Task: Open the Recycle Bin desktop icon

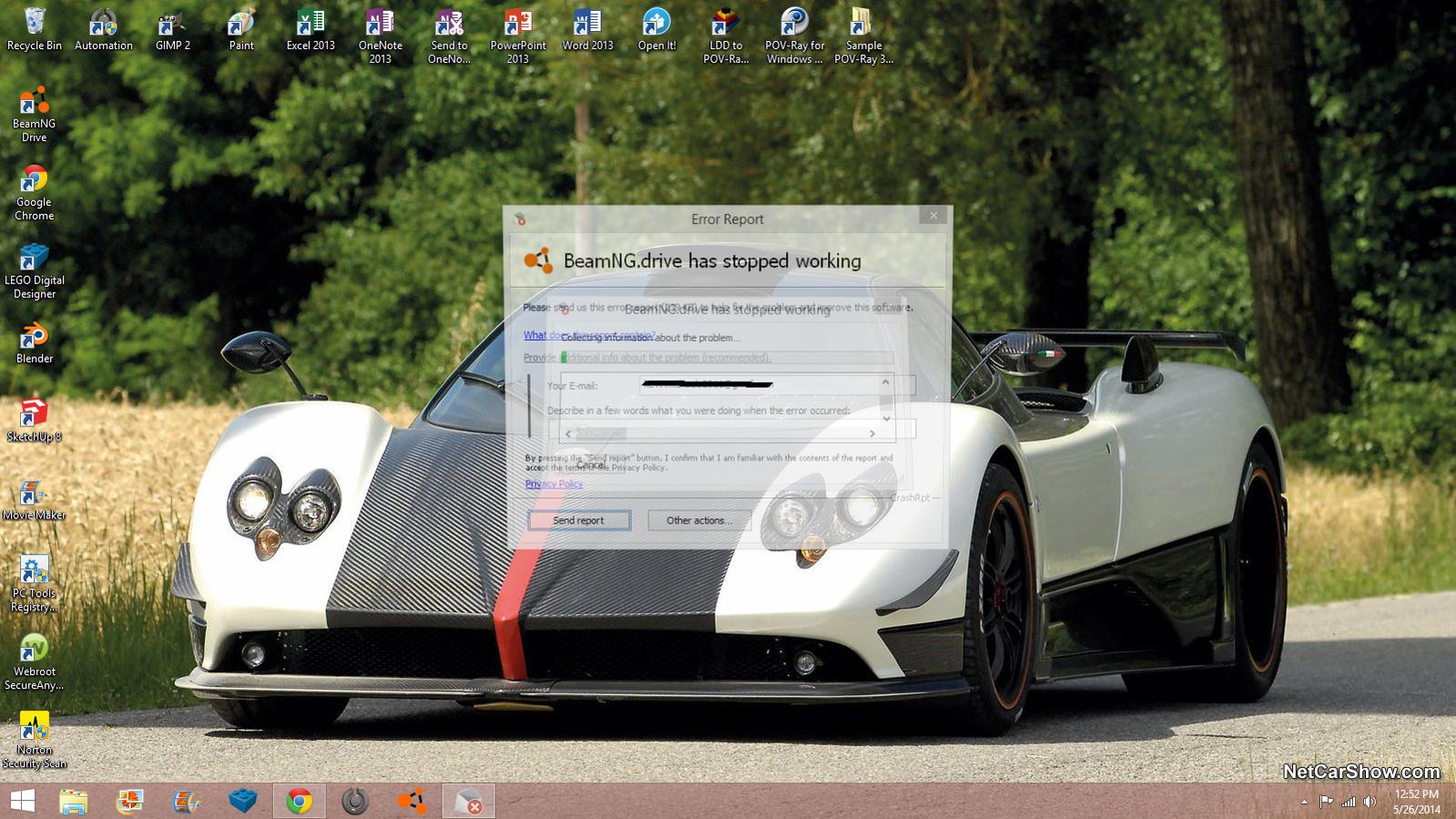Action: 35,29
